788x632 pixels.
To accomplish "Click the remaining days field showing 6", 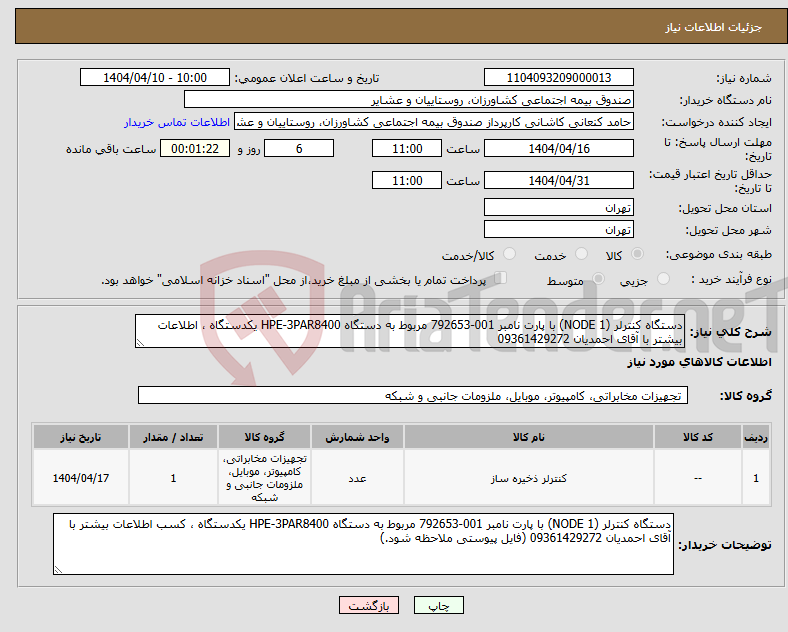I will [x=299, y=149].
